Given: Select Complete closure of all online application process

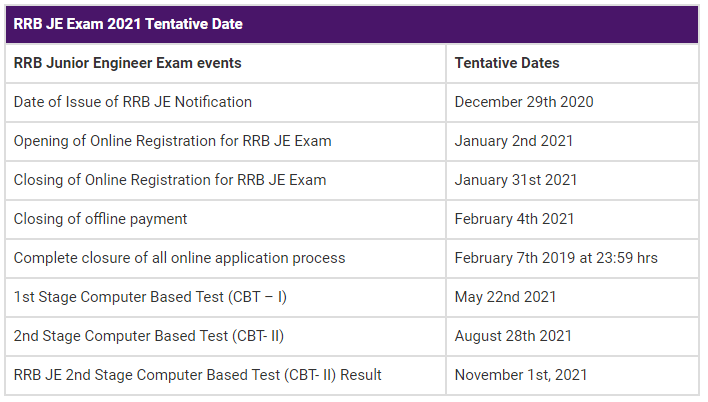Looking at the screenshot, I should [225, 258].
